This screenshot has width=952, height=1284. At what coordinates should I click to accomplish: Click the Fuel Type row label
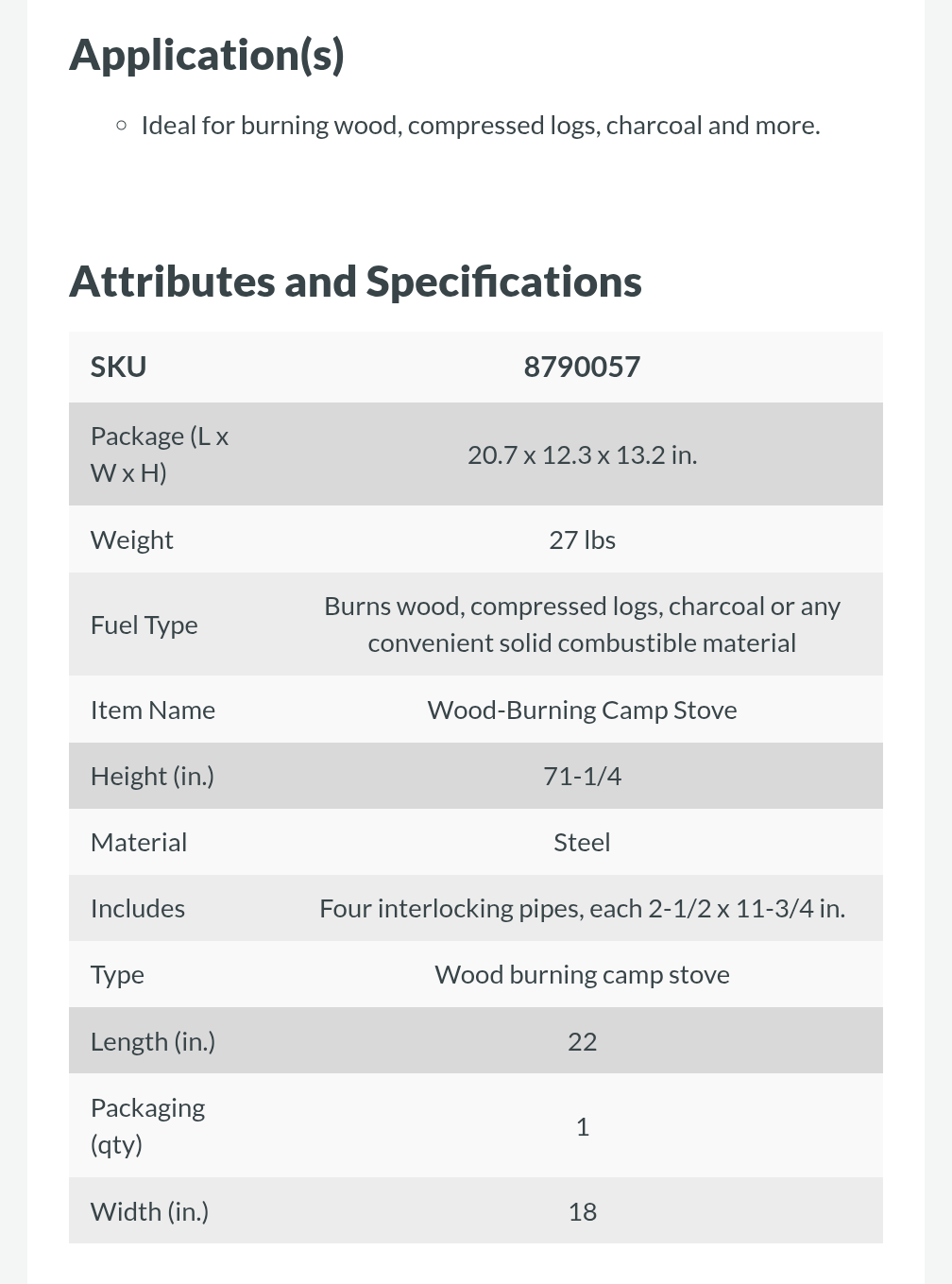pyautogui.click(x=144, y=625)
